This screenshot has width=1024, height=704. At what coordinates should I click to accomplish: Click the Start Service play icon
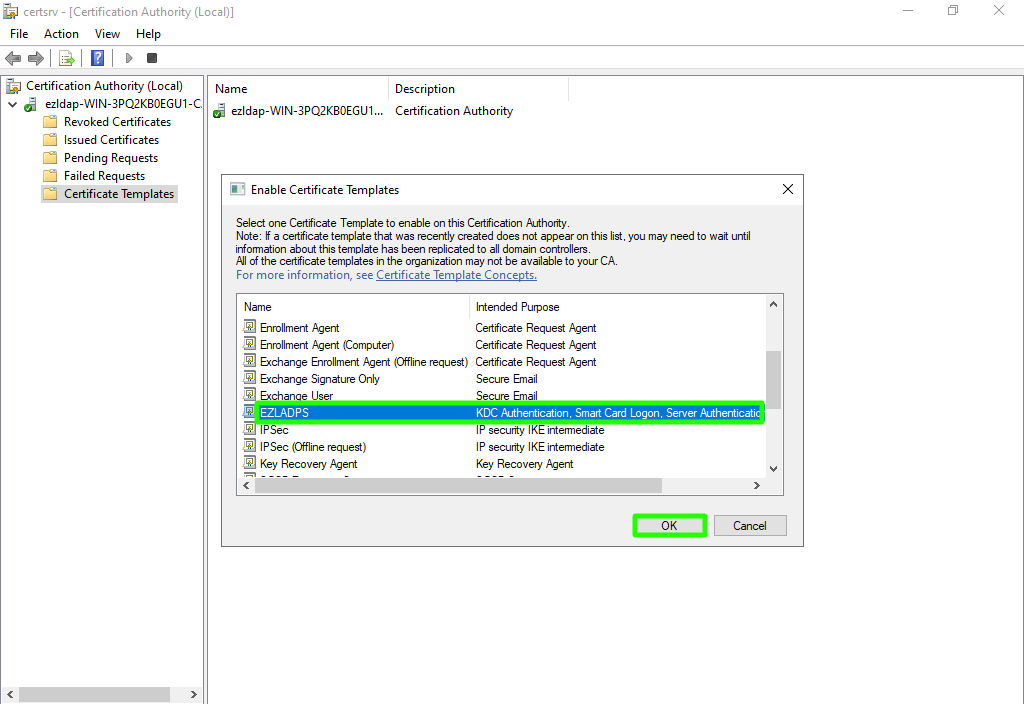point(129,58)
